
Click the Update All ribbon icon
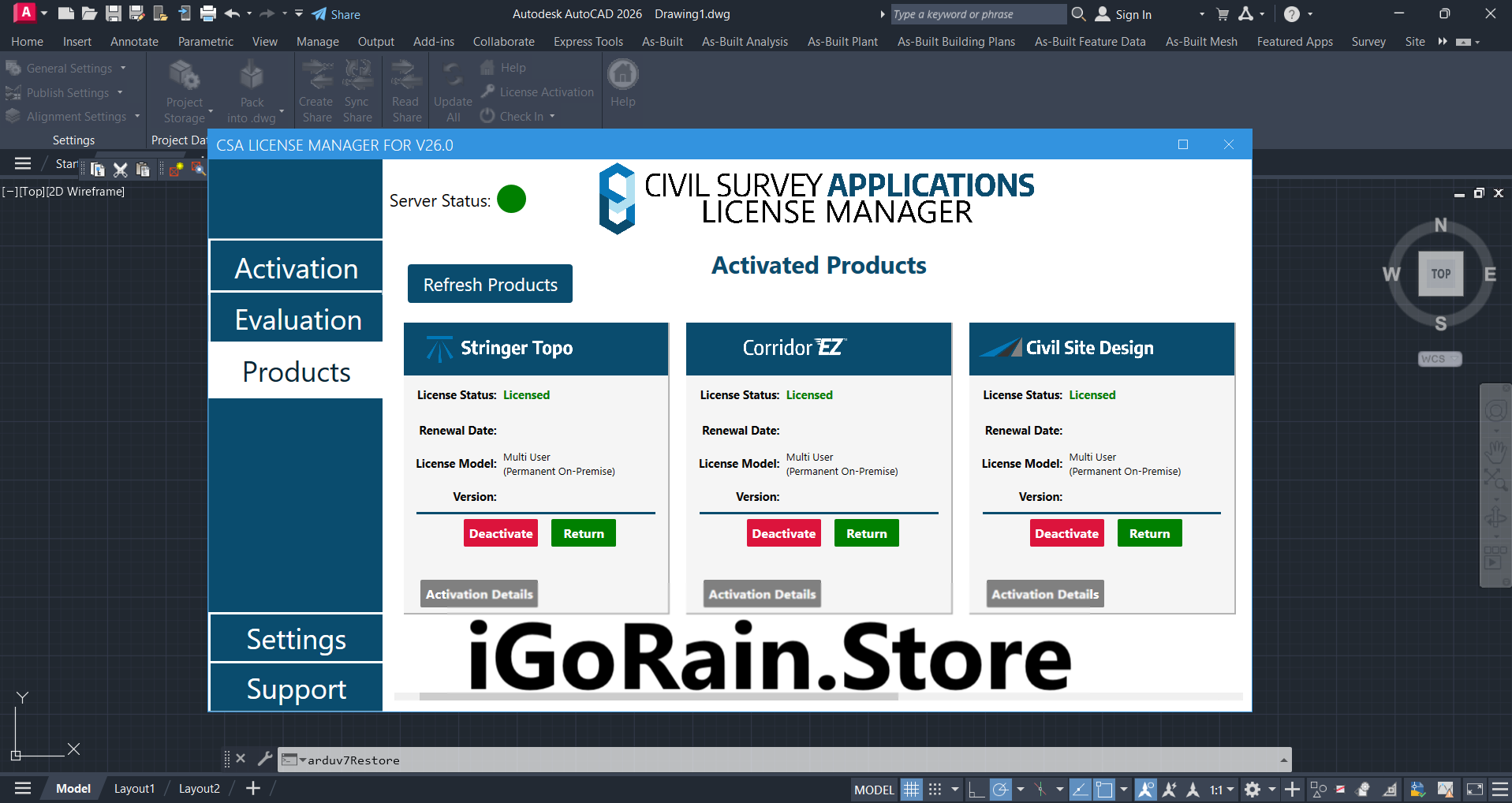coord(452,89)
